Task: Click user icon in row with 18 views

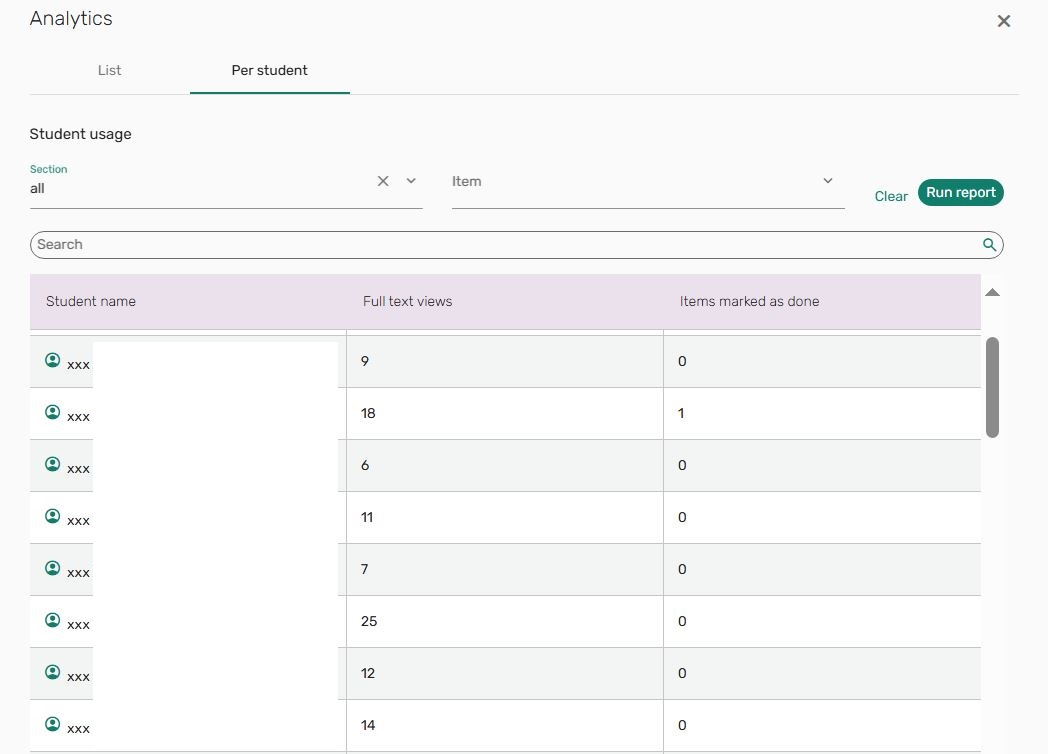Action: 53,412
